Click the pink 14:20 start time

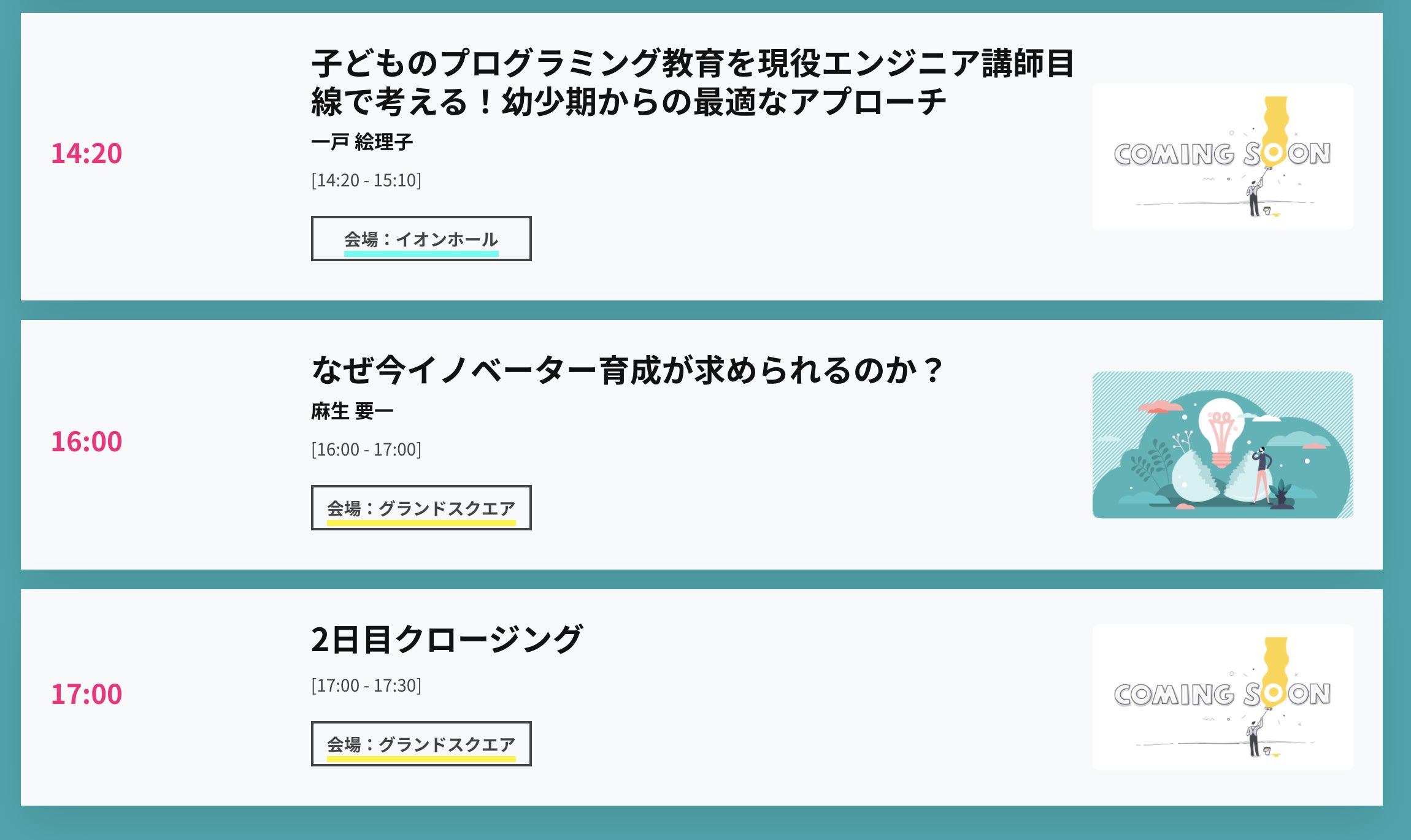[87, 153]
